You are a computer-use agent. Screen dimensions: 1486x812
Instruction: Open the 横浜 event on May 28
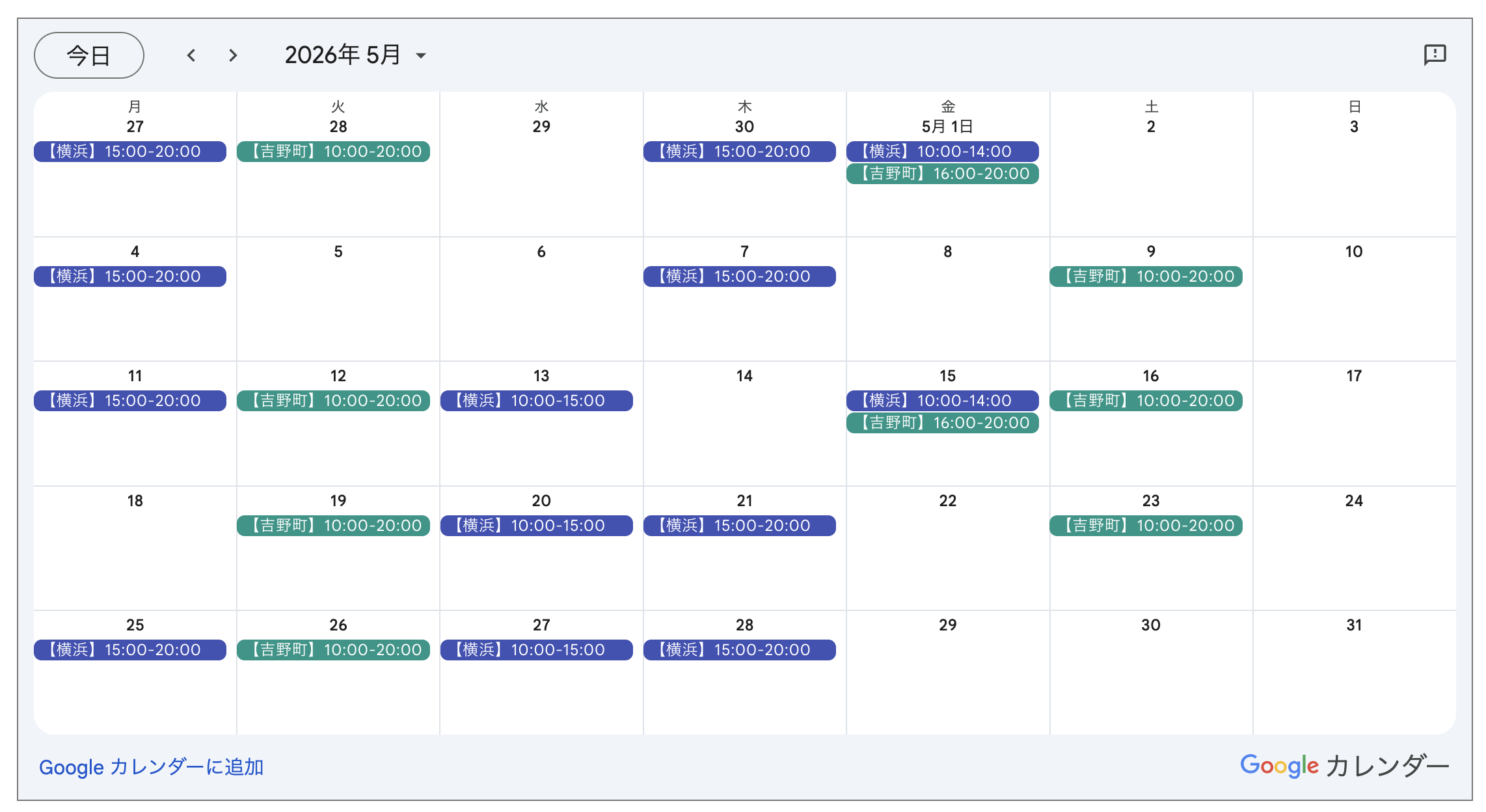(739, 650)
